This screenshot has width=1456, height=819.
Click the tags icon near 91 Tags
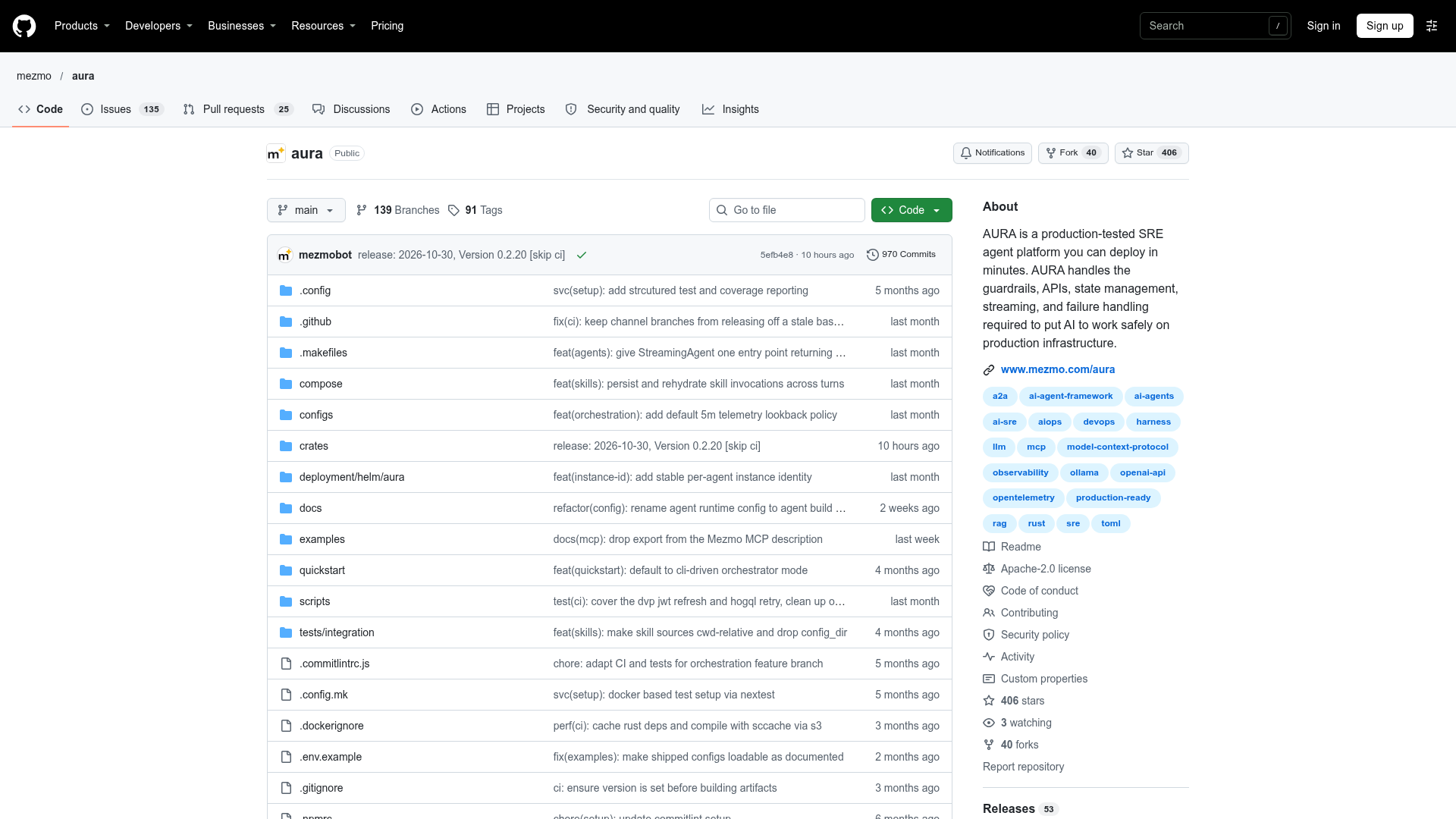point(453,210)
